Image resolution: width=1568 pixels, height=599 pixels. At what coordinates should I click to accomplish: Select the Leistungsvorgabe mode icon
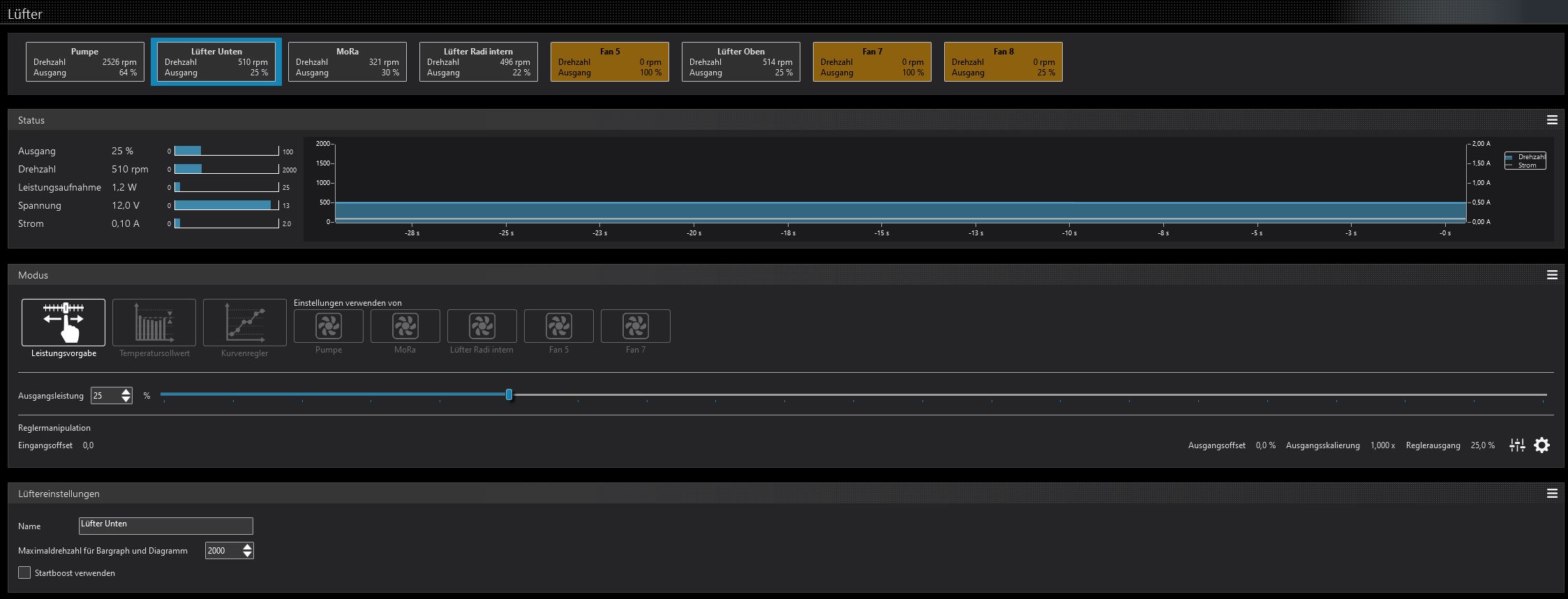pos(64,323)
